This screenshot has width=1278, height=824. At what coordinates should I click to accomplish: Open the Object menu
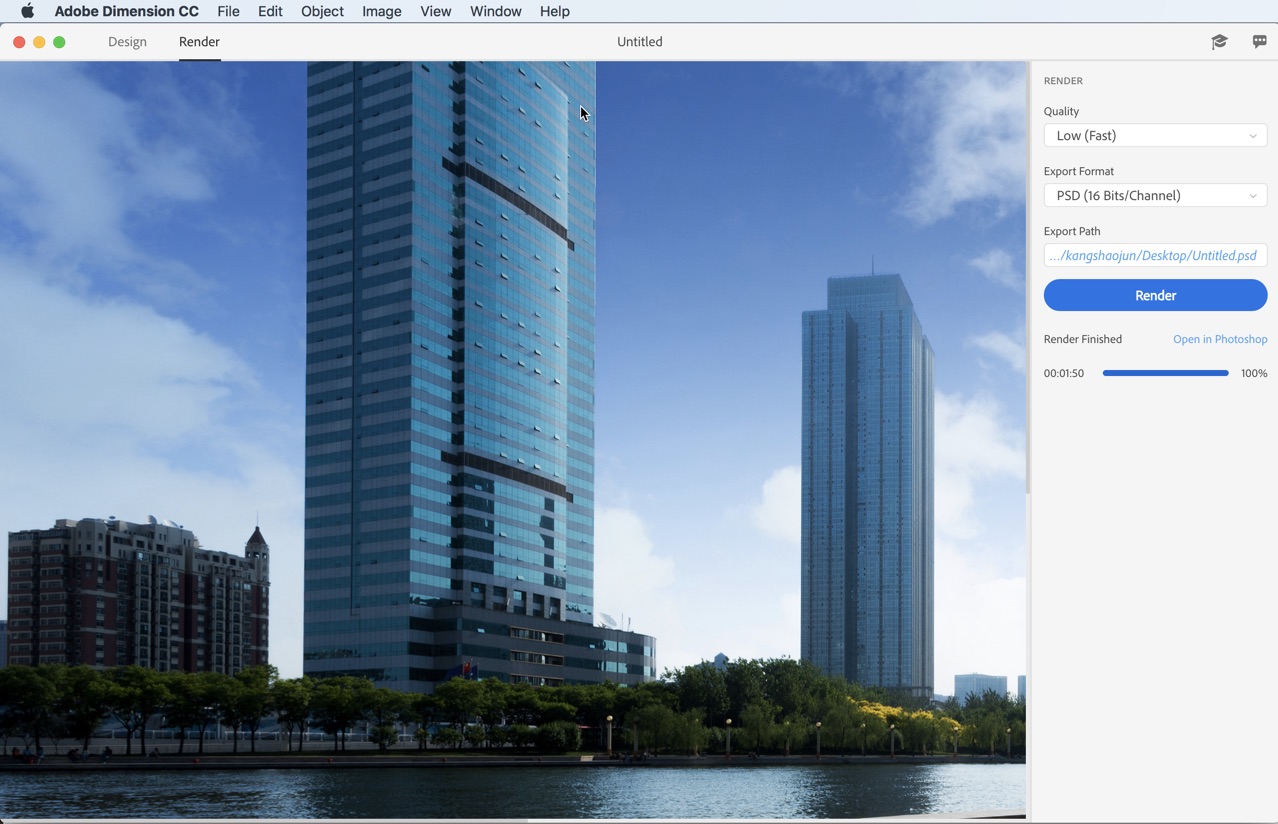tap(321, 11)
